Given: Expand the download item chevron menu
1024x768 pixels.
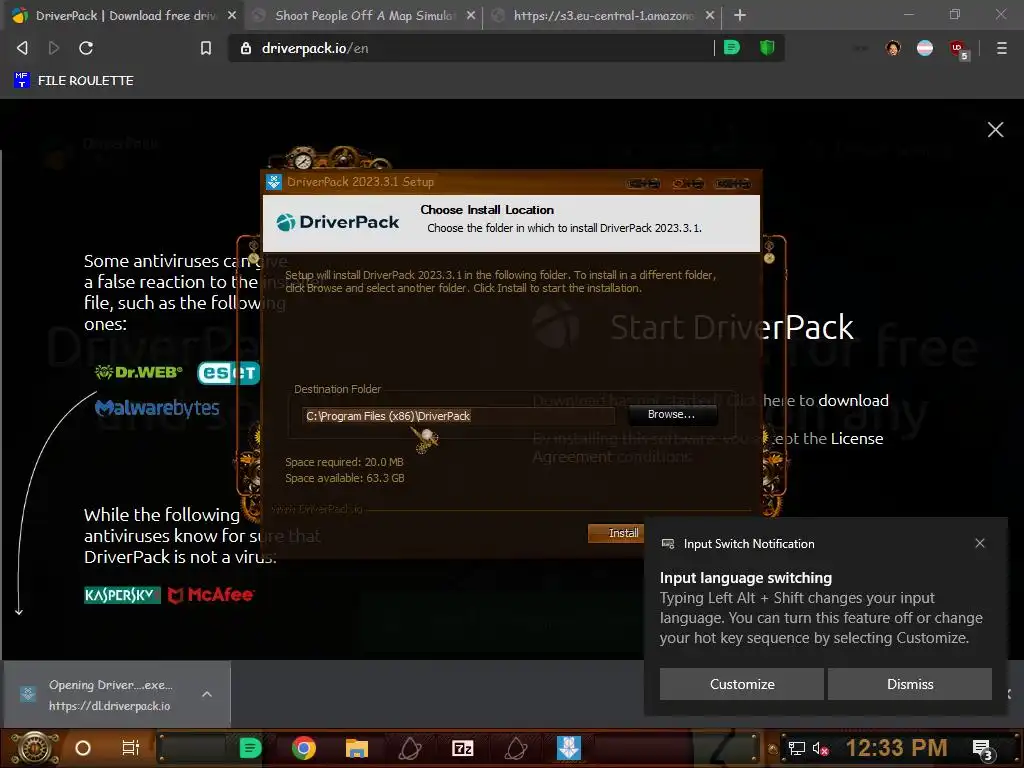Looking at the screenshot, I should click(x=206, y=694).
